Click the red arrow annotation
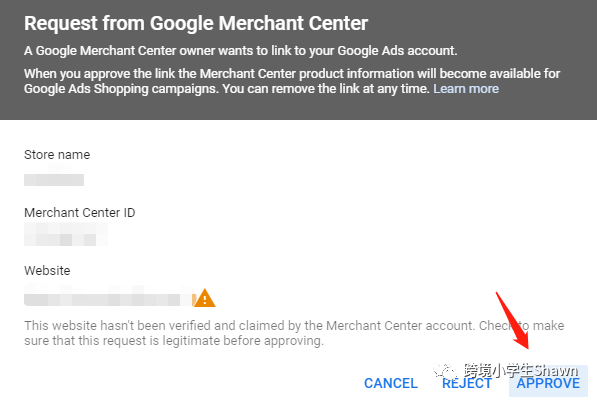The height and width of the screenshot is (397, 597). pos(512,320)
